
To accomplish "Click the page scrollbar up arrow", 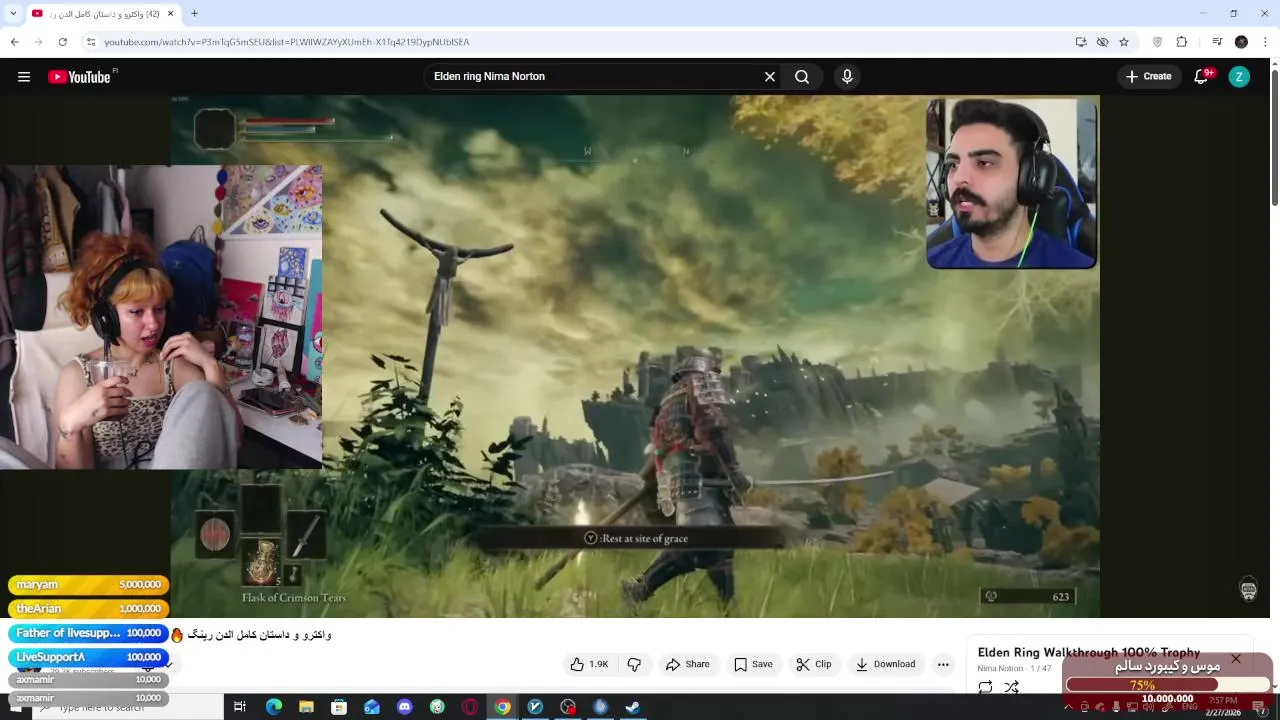I will tap(1274, 65).
